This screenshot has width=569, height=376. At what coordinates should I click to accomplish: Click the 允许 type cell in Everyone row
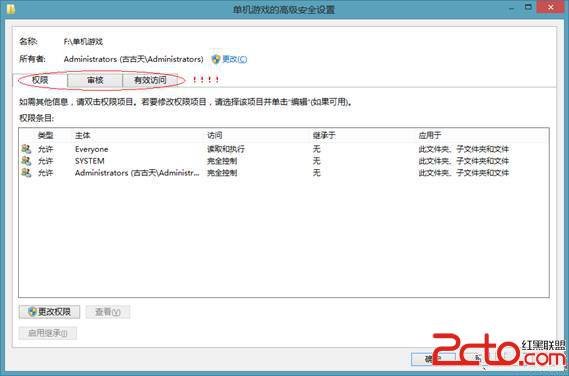tap(45, 149)
